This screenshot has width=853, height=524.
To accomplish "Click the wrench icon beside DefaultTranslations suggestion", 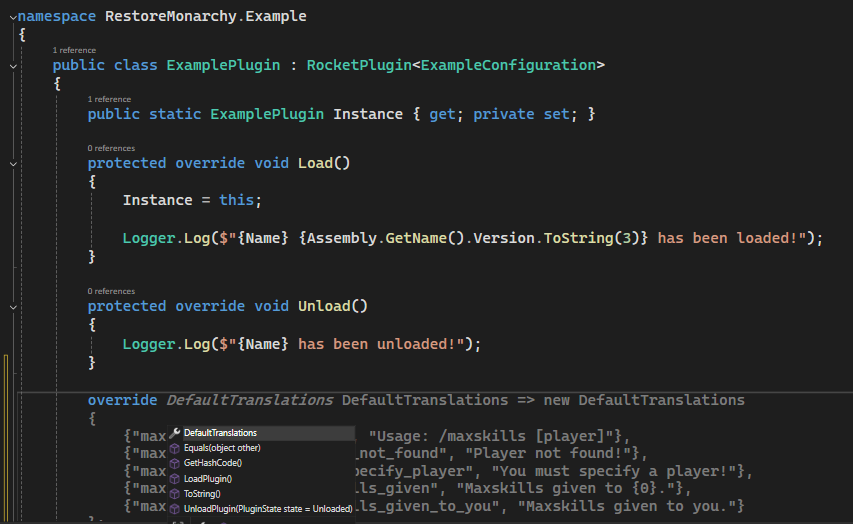I will [x=174, y=433].
